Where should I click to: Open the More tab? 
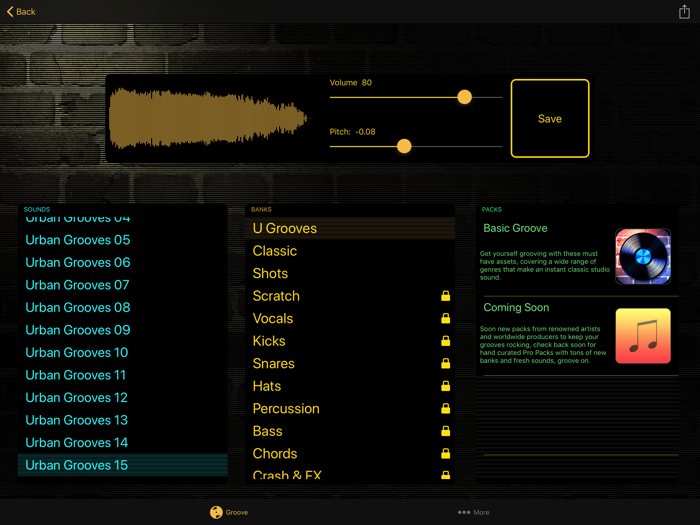pyautogui.click(x=473, y=512)
